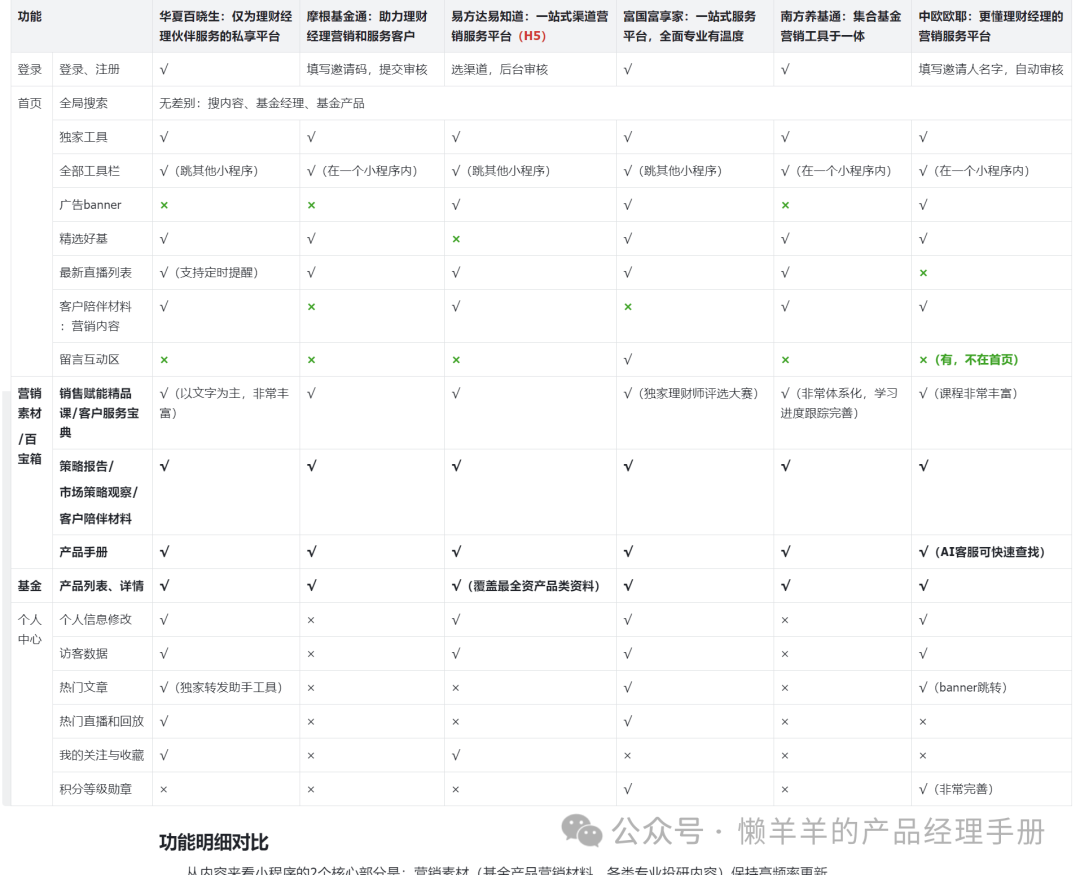
Task: Click the '易方达易知道' column header with H5
Action: [530, 26]
